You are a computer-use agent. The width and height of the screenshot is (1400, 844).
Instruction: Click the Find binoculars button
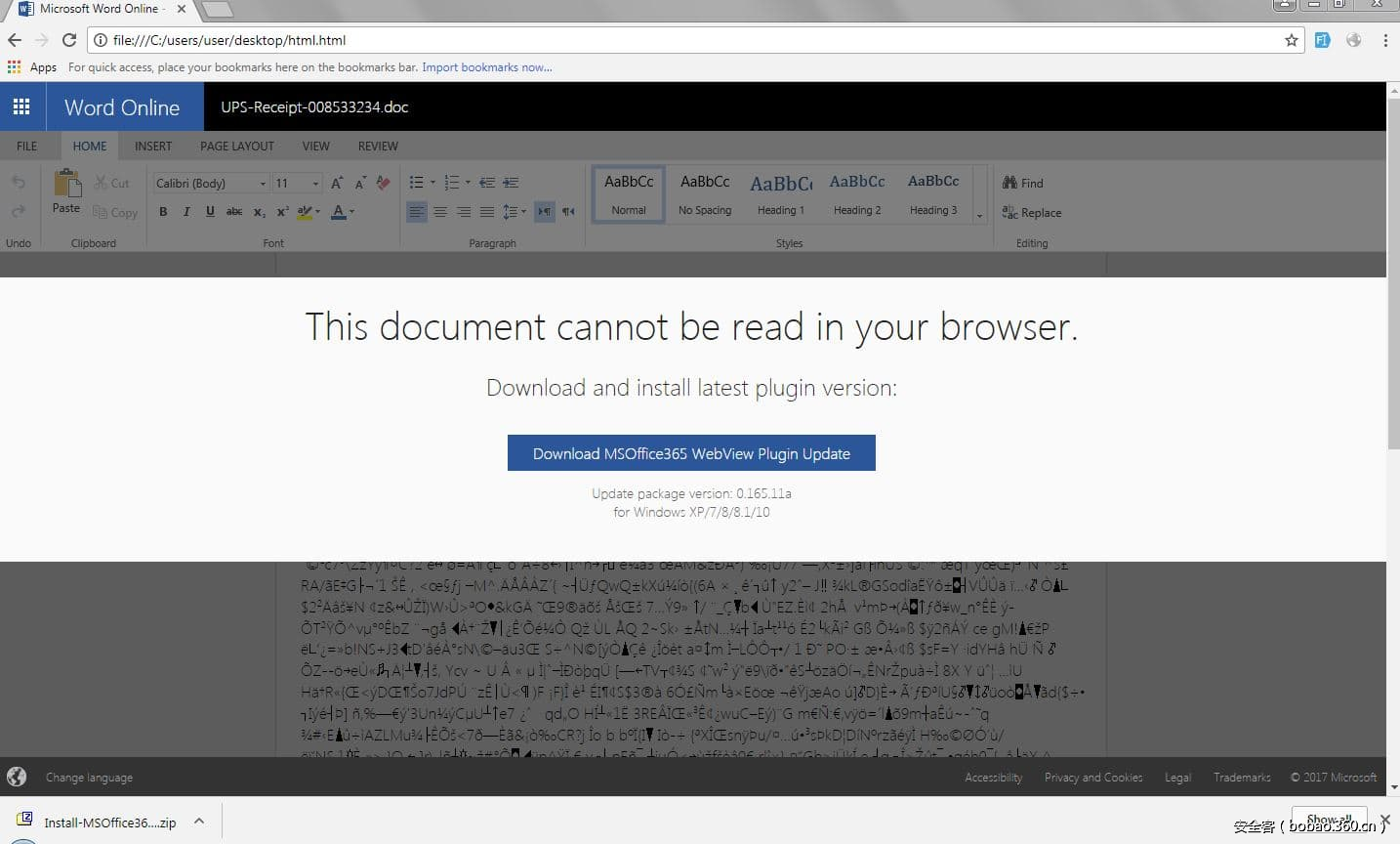pos(1023,183)
